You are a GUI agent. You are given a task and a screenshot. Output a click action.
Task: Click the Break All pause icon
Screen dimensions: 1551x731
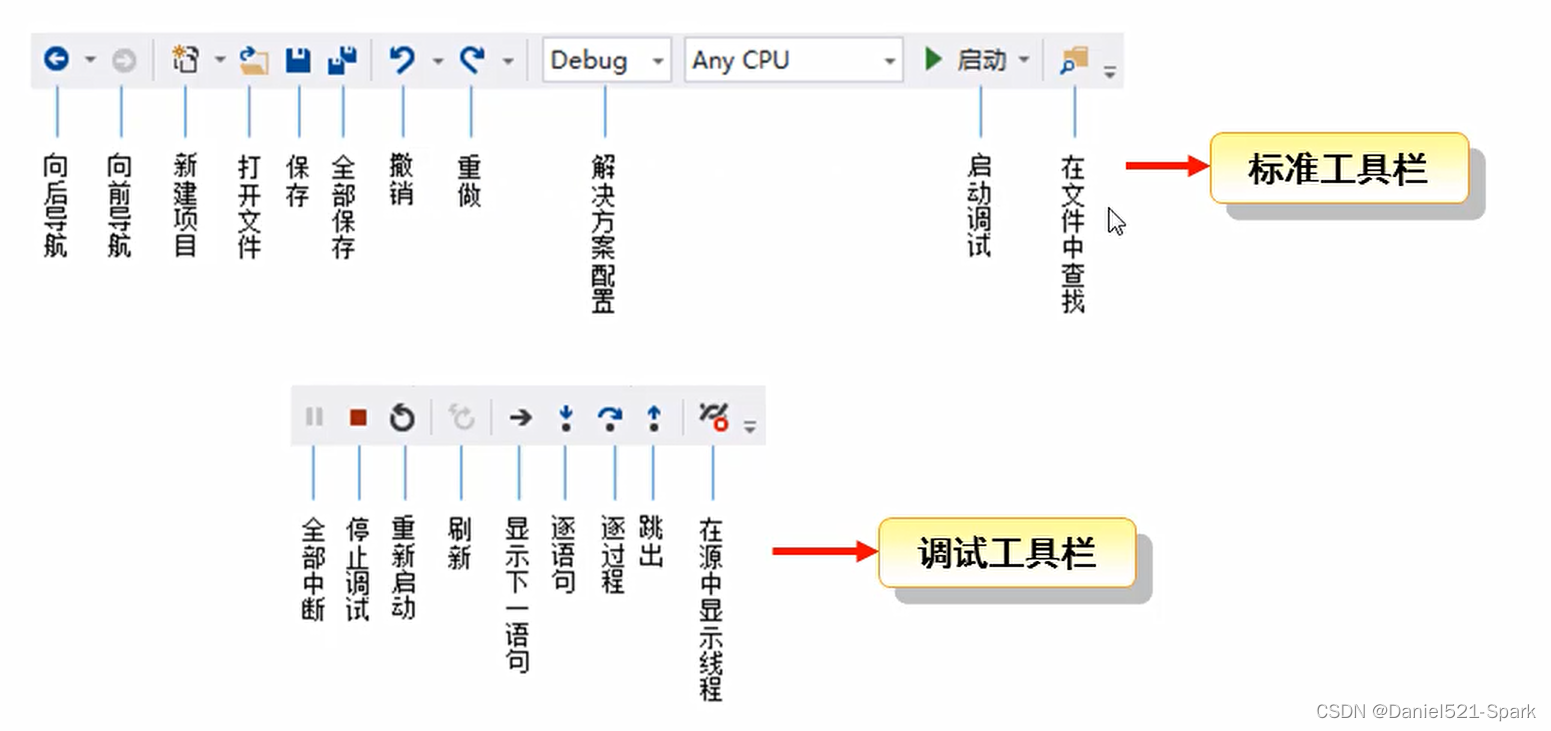coord(314,416)
